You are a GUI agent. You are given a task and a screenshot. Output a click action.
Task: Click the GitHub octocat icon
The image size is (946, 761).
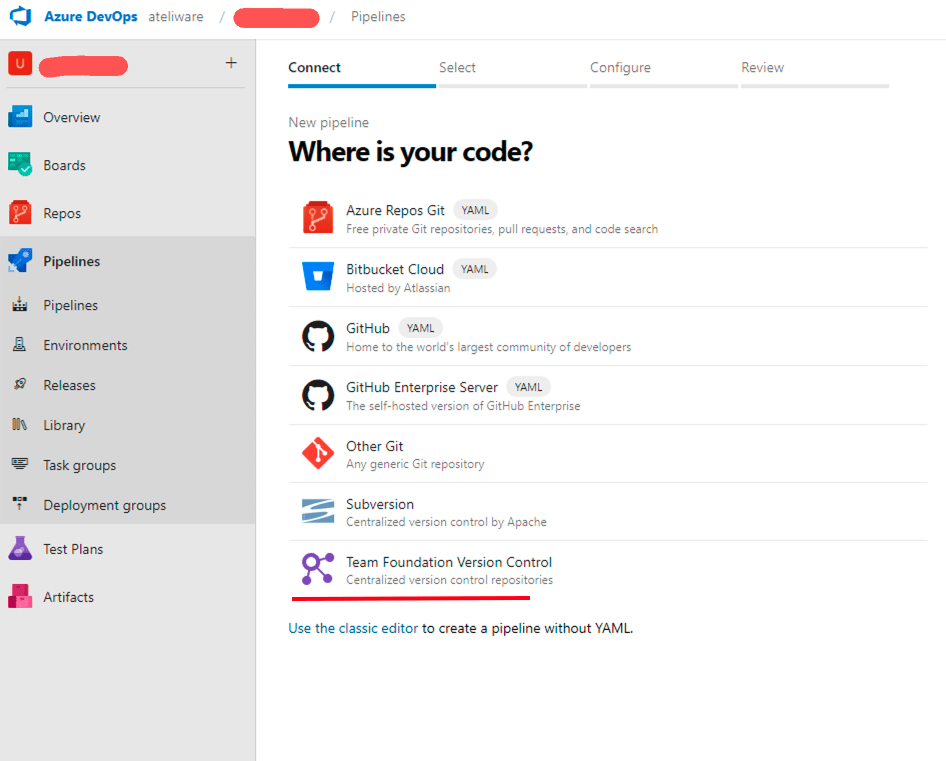tap(318, 336)
